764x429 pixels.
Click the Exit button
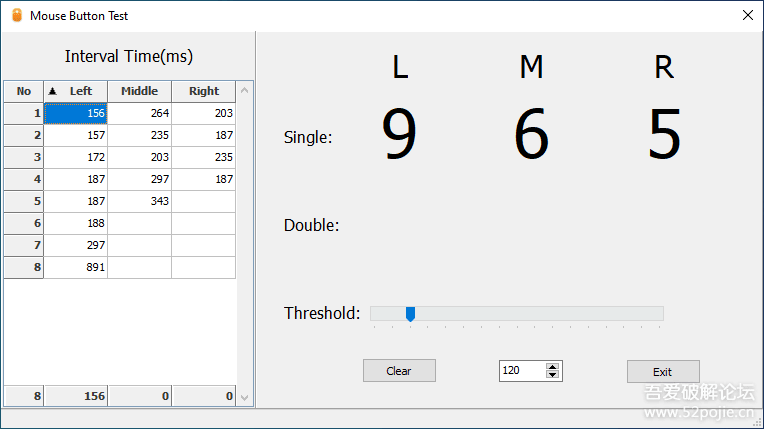tap(663, 372)
